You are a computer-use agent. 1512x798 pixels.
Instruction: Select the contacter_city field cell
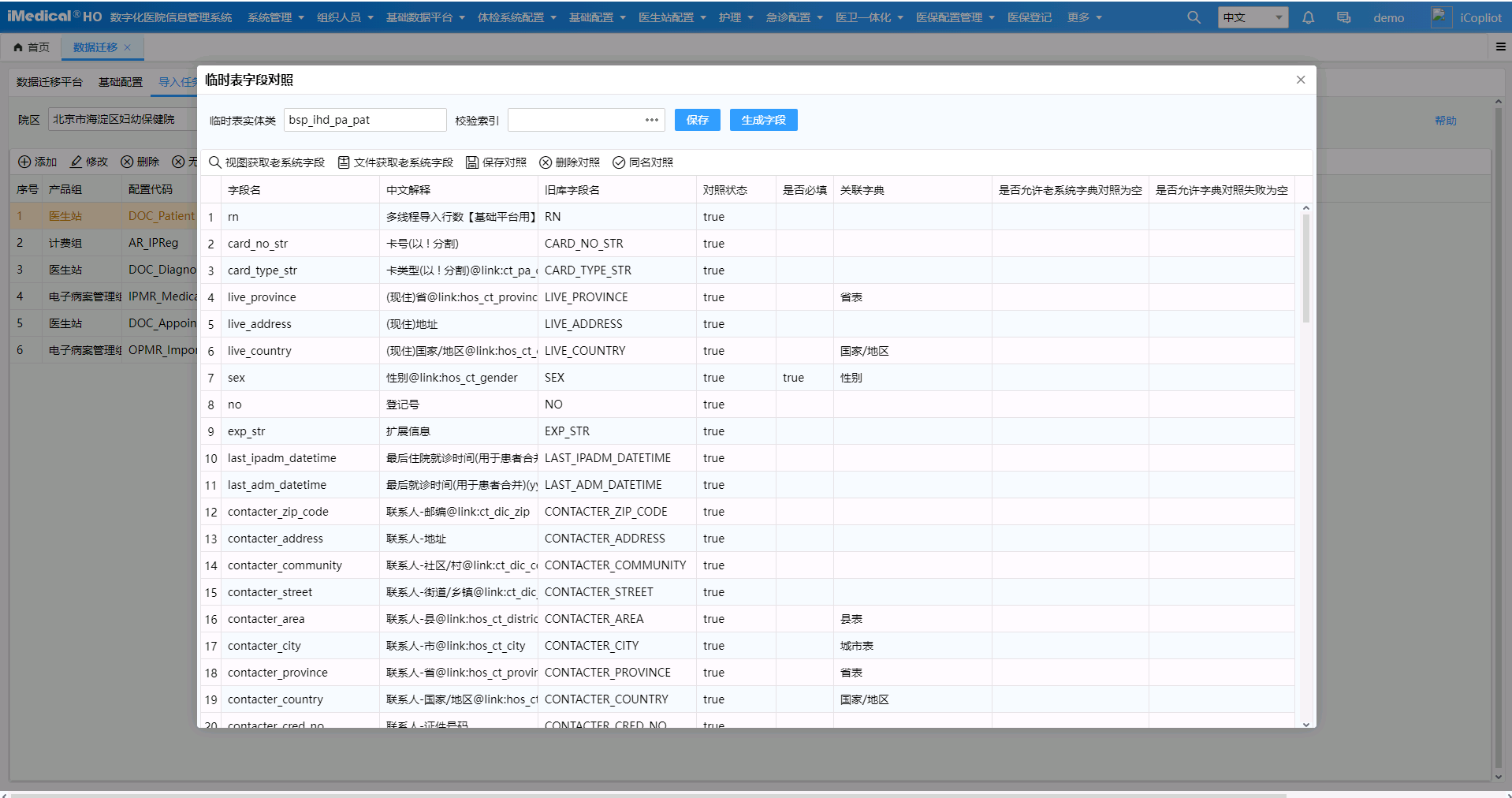point(300,646)
